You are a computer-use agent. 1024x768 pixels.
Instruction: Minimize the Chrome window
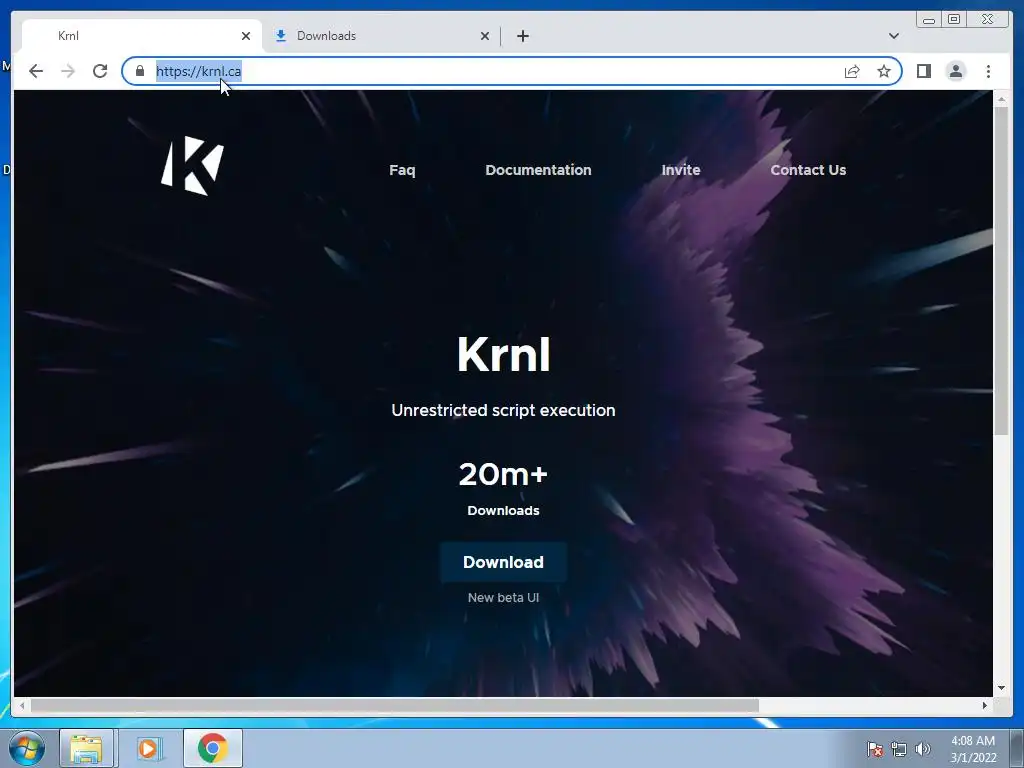coord(929,20)
